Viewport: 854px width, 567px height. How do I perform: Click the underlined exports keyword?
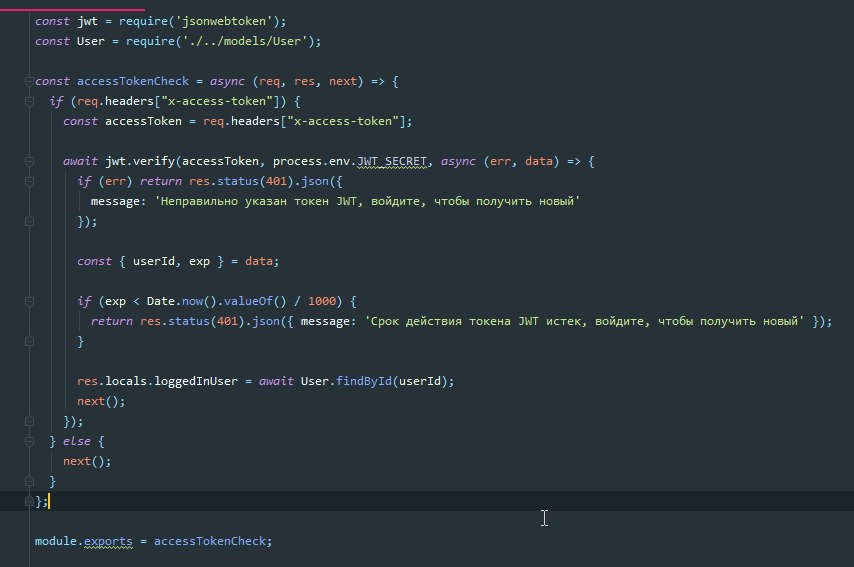(x=108, y=541)
